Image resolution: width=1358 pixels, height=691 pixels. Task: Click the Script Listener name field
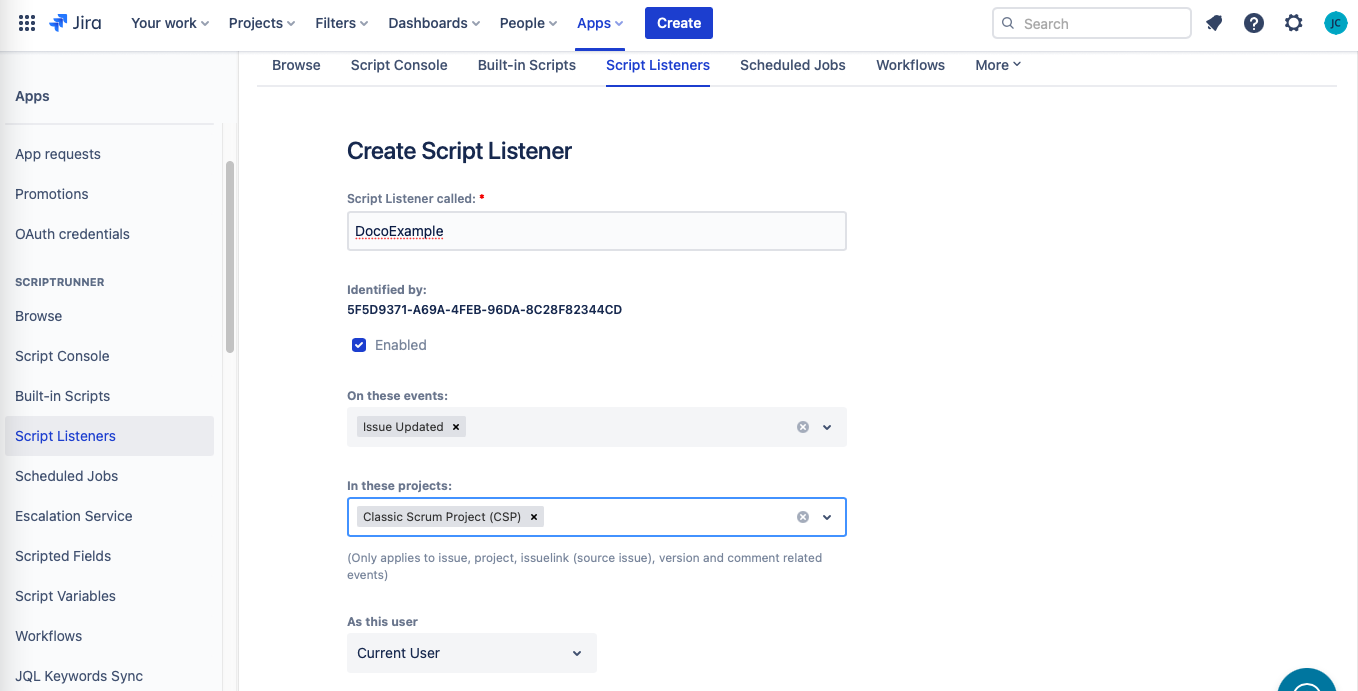[596, 231]
